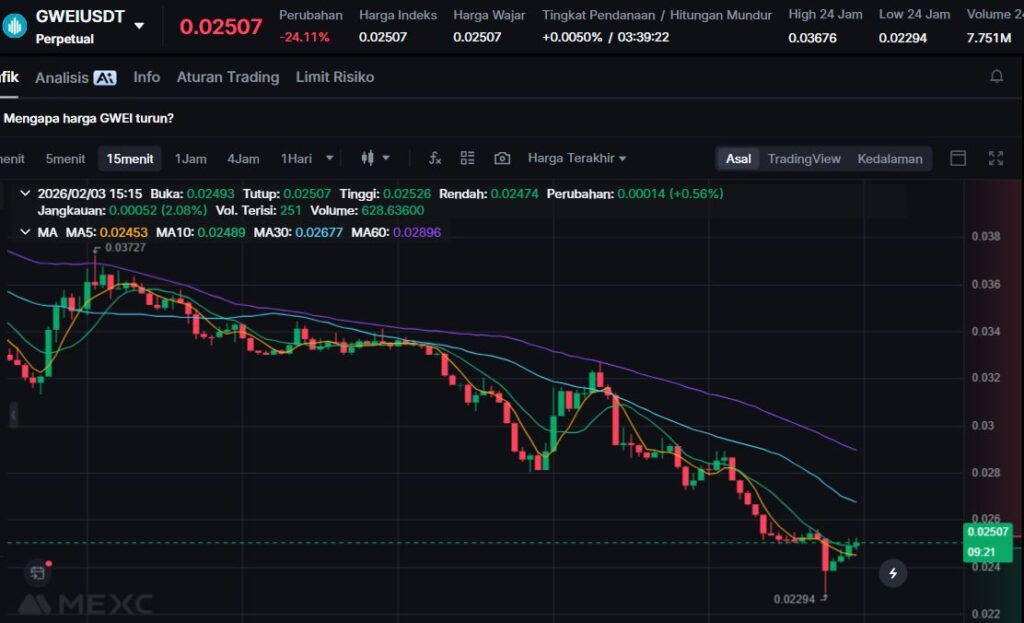Image resolution: width=1024 pixels, height=623 pixels.
Task: Click the notification bell icon
Action: [x=996, y=77]
